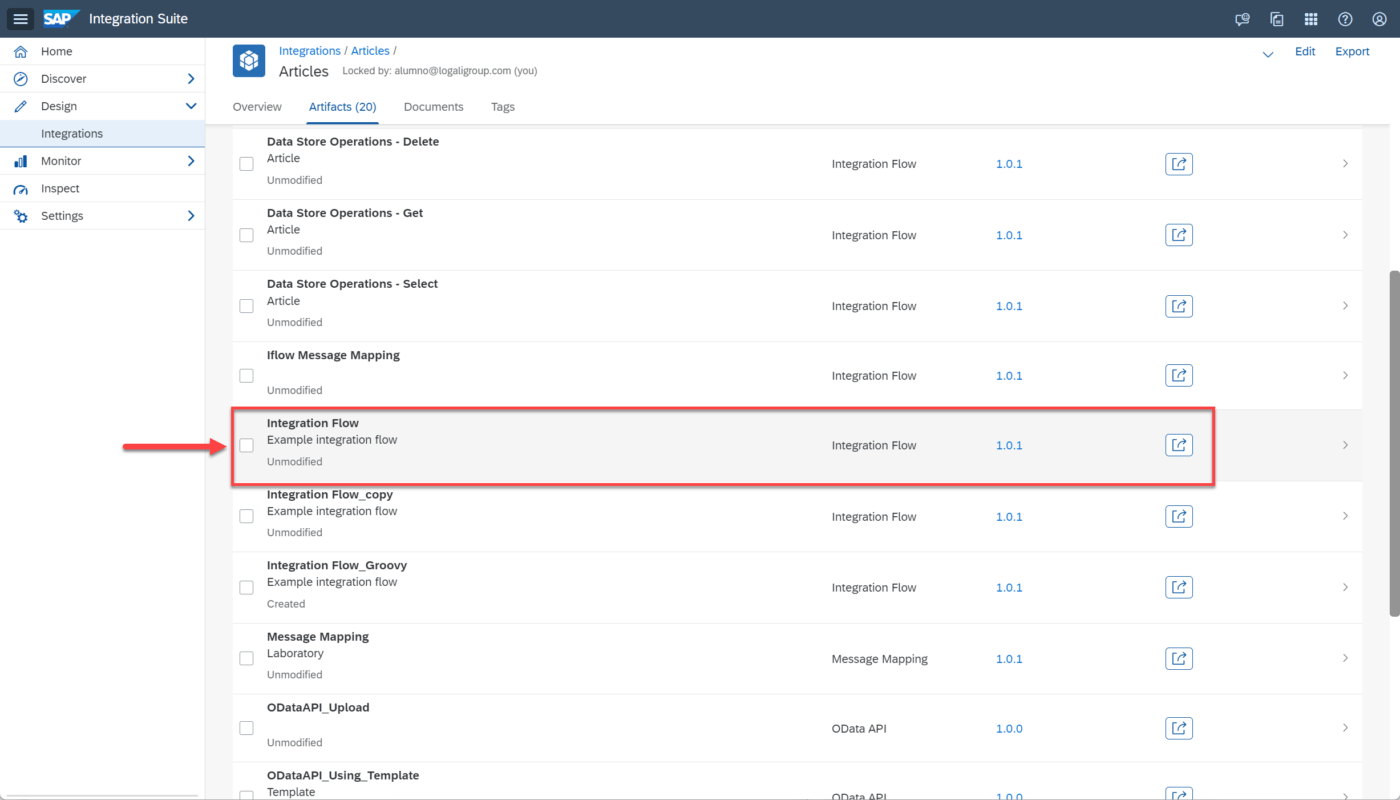
Task: Tick the Iflow Message Mapping checkbox
Action: [x=246, y=376]
